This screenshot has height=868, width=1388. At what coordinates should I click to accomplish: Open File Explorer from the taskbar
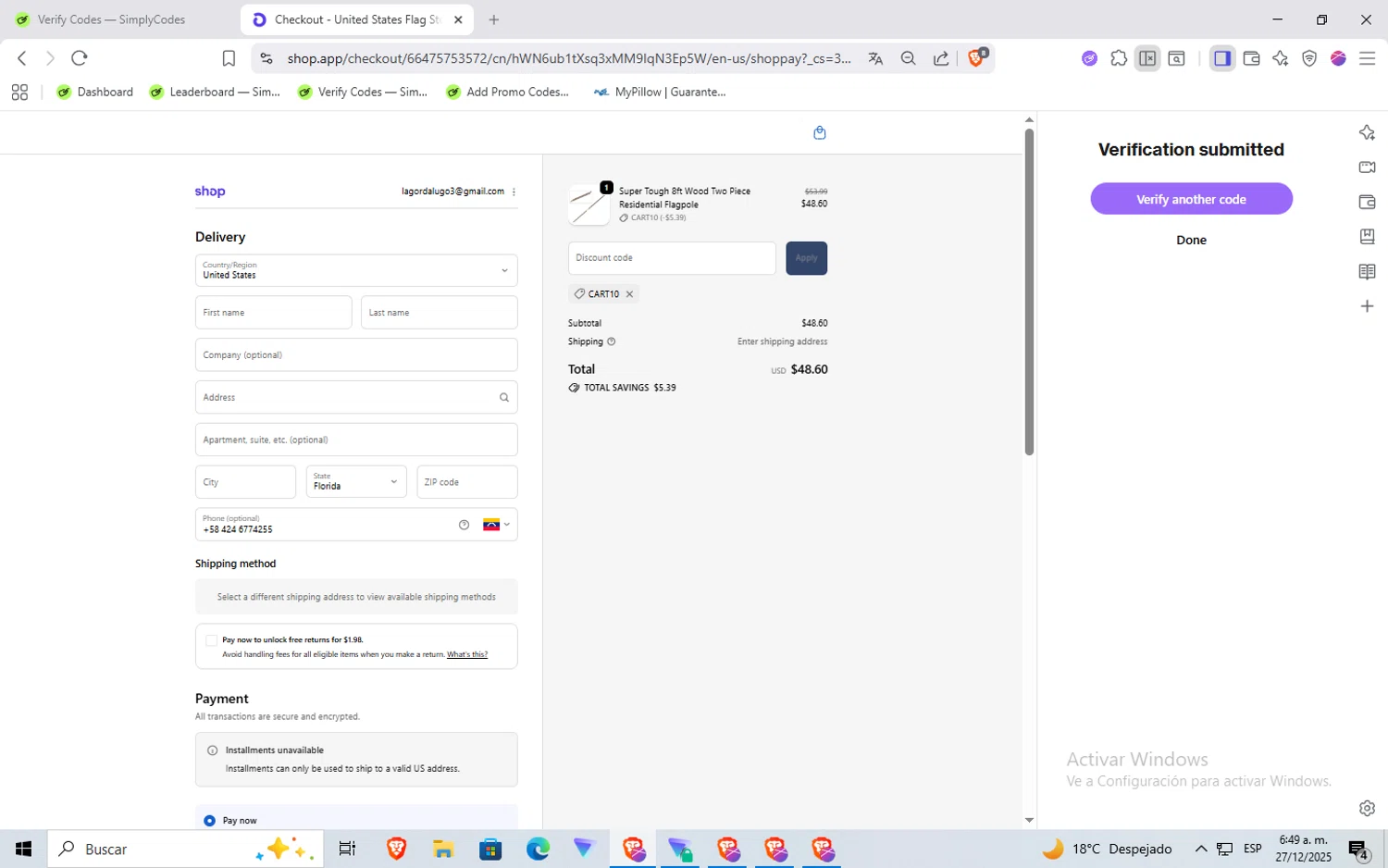(x=442, y=849)
